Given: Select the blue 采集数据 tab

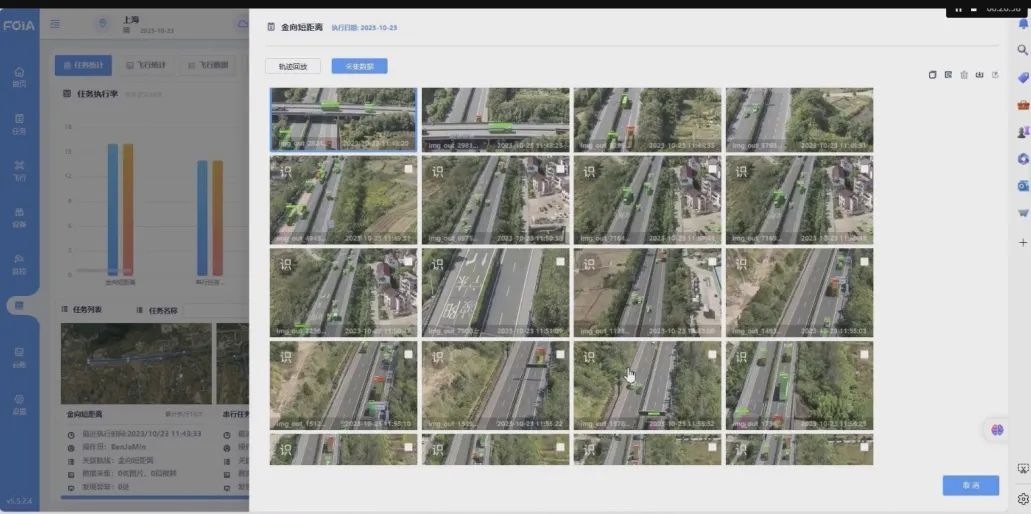Looking at the screenshot, I should click(x=359, y=66).
